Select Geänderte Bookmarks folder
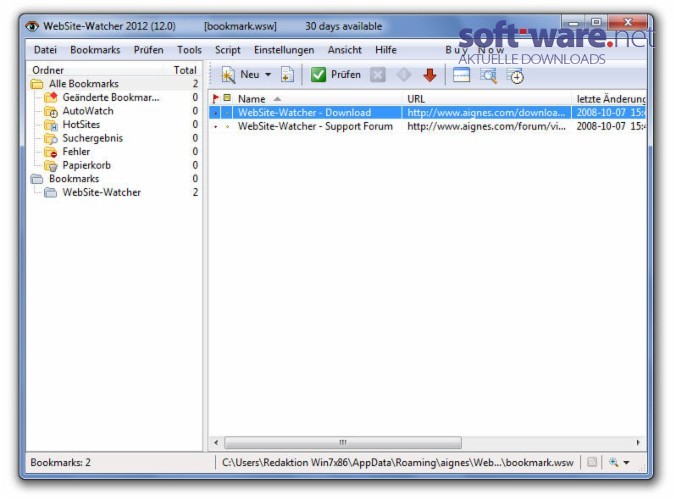This screenshot has width=676, height=500. point(111,97)
